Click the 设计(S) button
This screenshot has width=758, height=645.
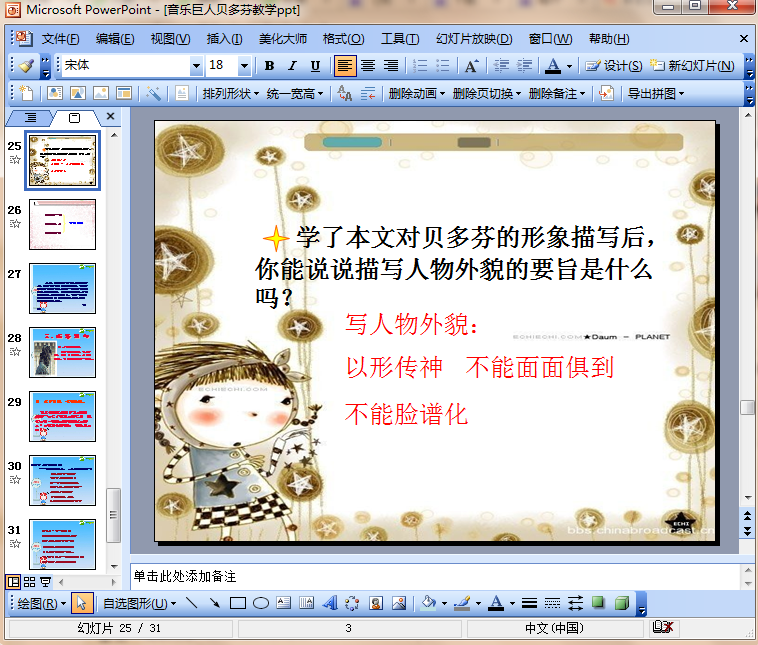(x=613, y=66)
